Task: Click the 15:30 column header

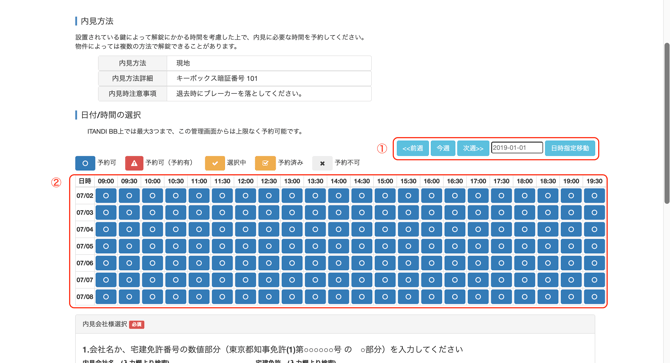Action: click(408, 181)
